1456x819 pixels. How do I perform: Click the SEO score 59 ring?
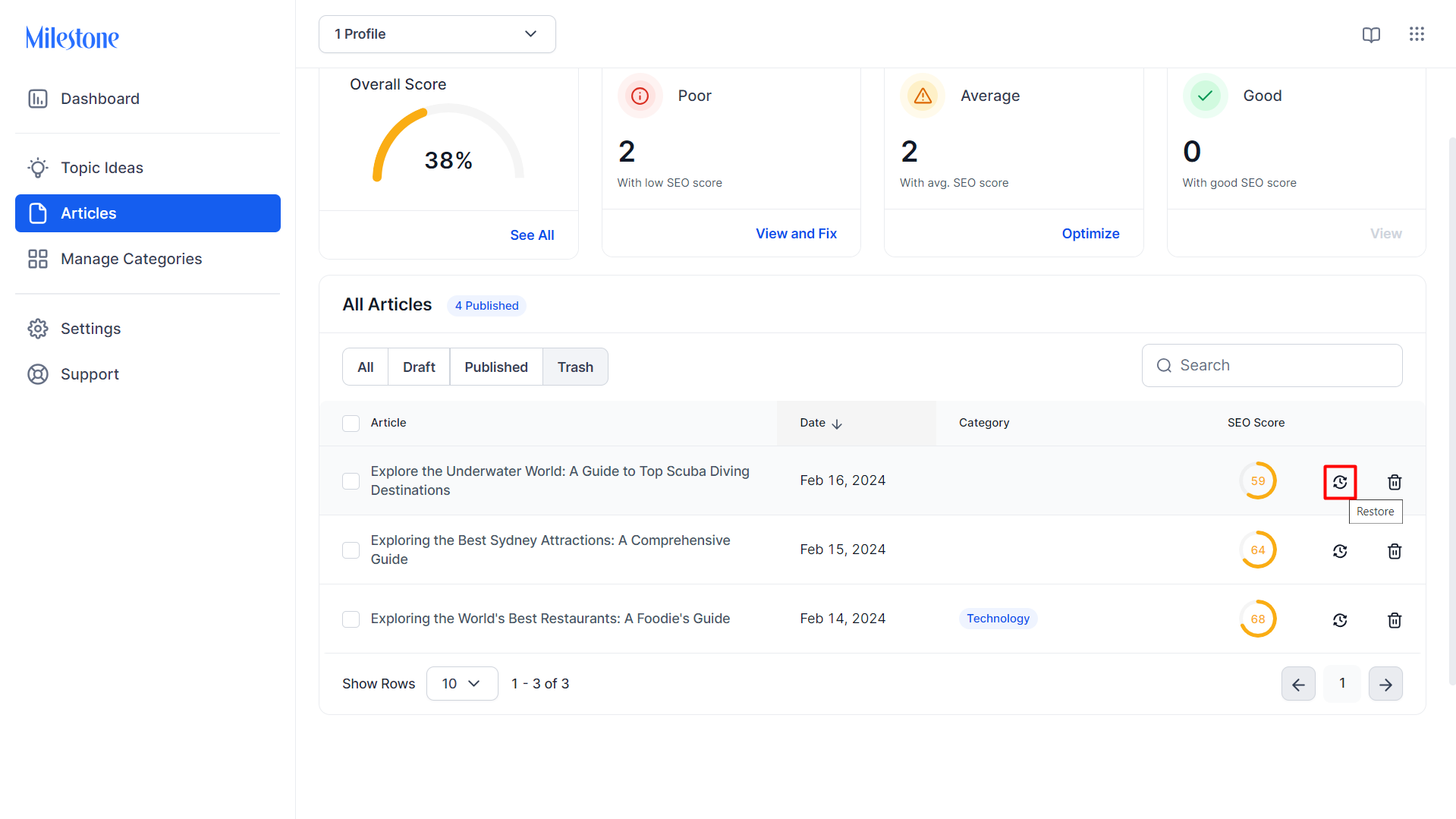point(1258,481)
